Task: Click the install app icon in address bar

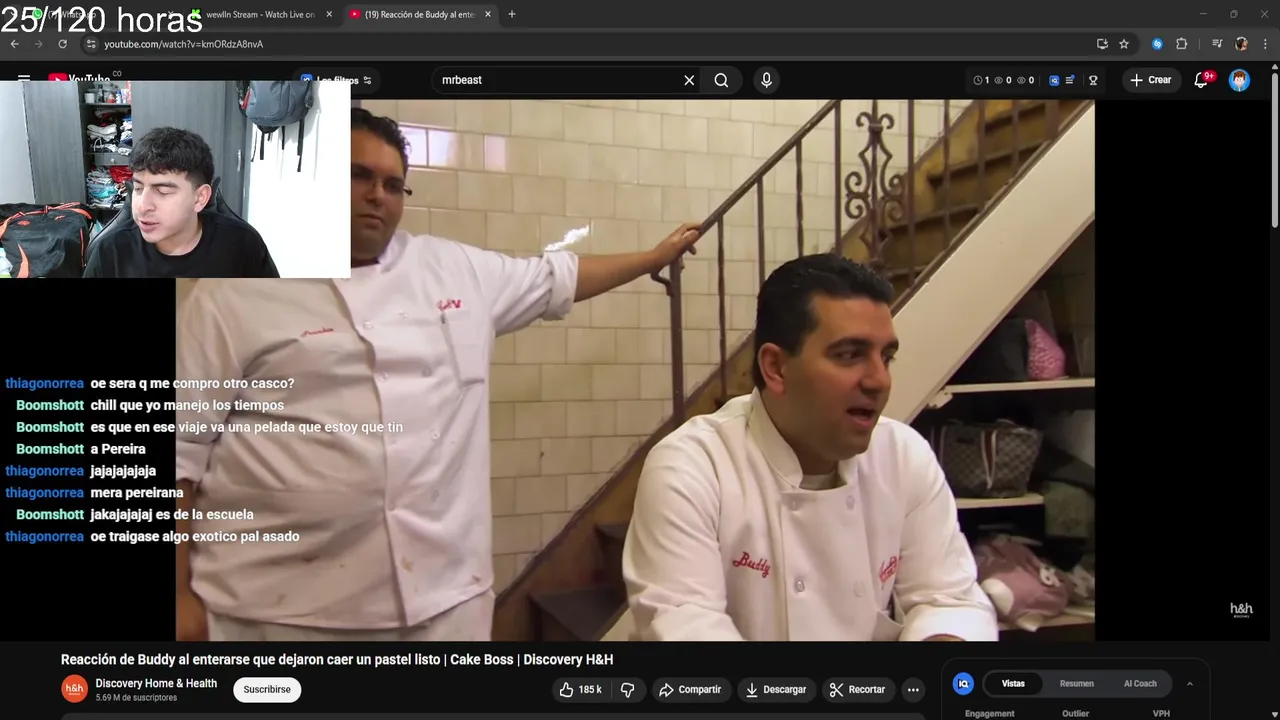Action: click(x=1102, y=44)
